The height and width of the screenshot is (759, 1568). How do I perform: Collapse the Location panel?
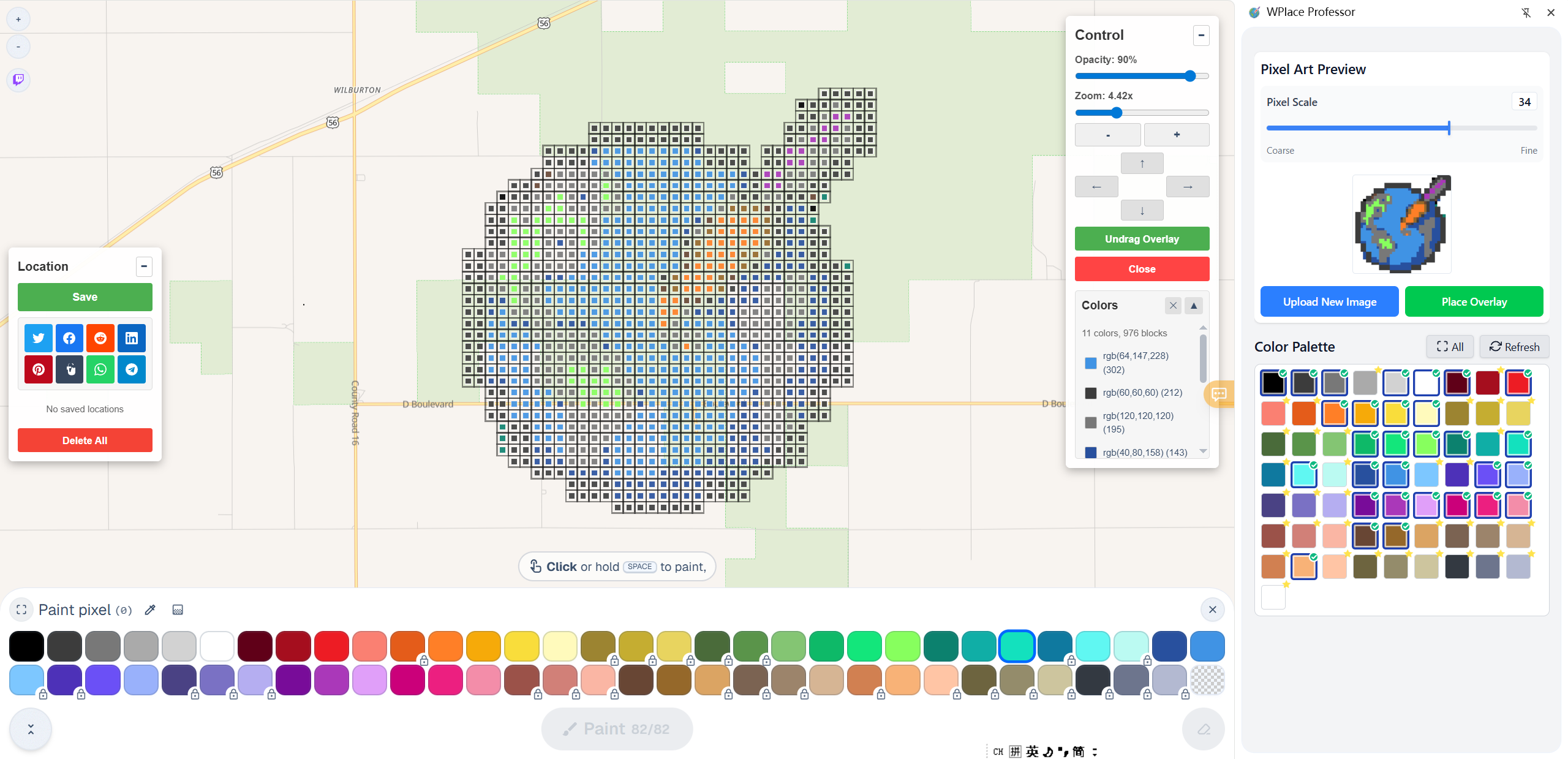pyautogui.click(x=144, y=266)
